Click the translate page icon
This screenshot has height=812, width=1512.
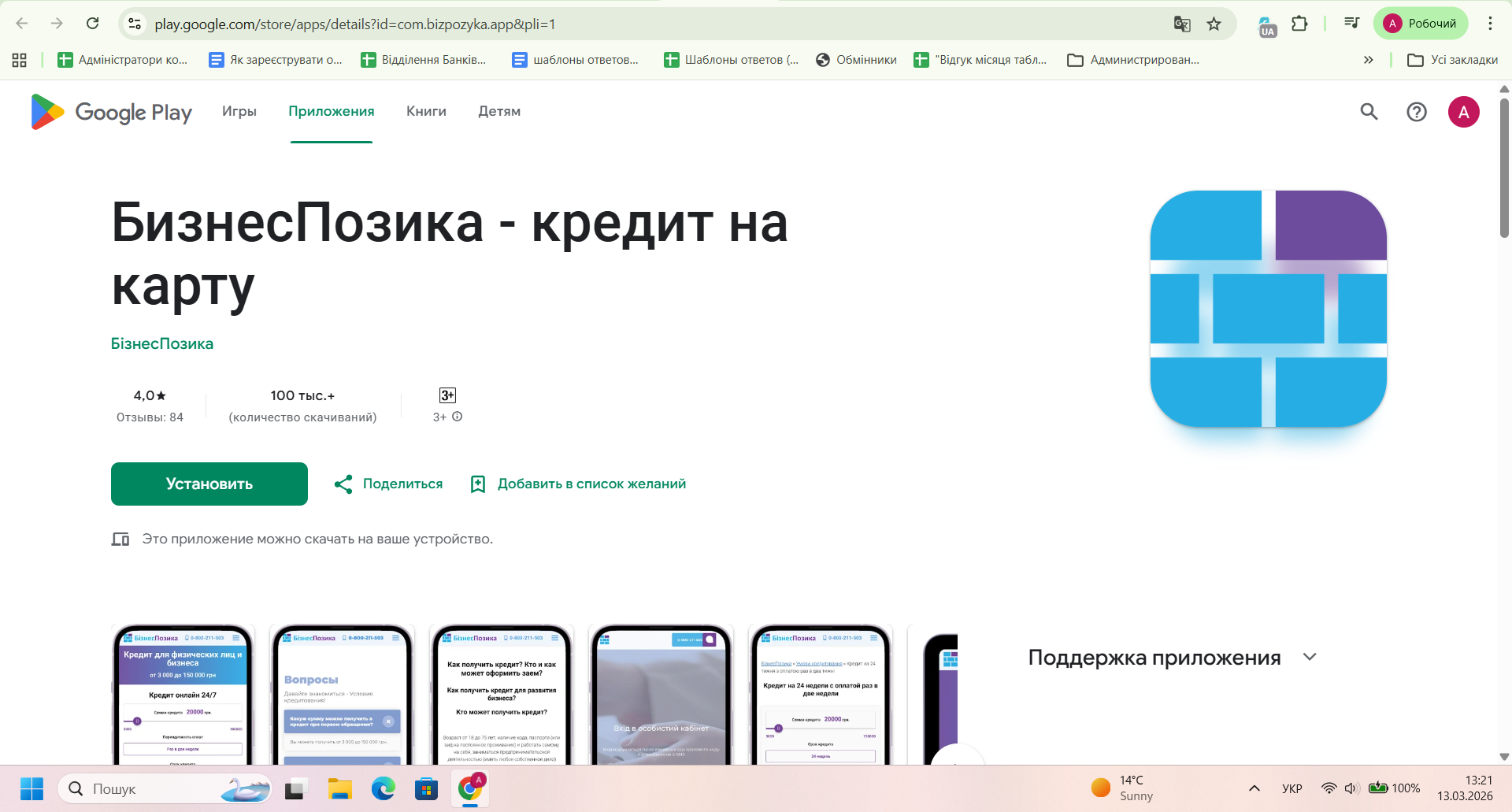(1182, 24)
